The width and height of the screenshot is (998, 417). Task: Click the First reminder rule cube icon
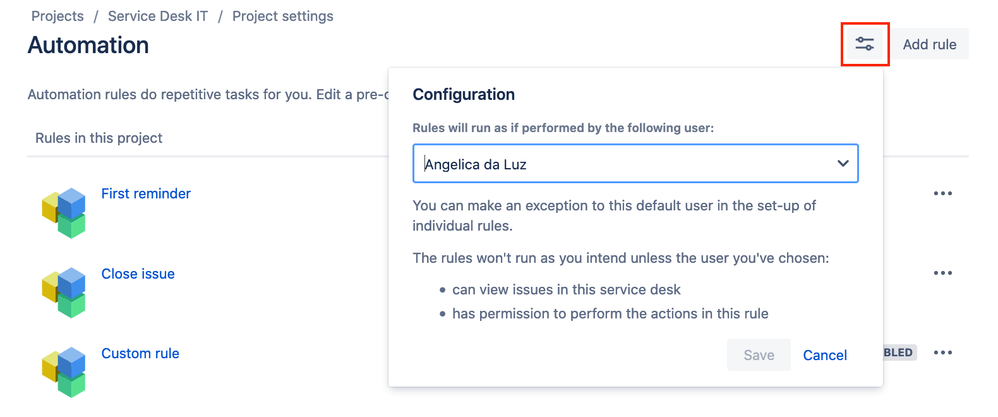tap(64, 211)
